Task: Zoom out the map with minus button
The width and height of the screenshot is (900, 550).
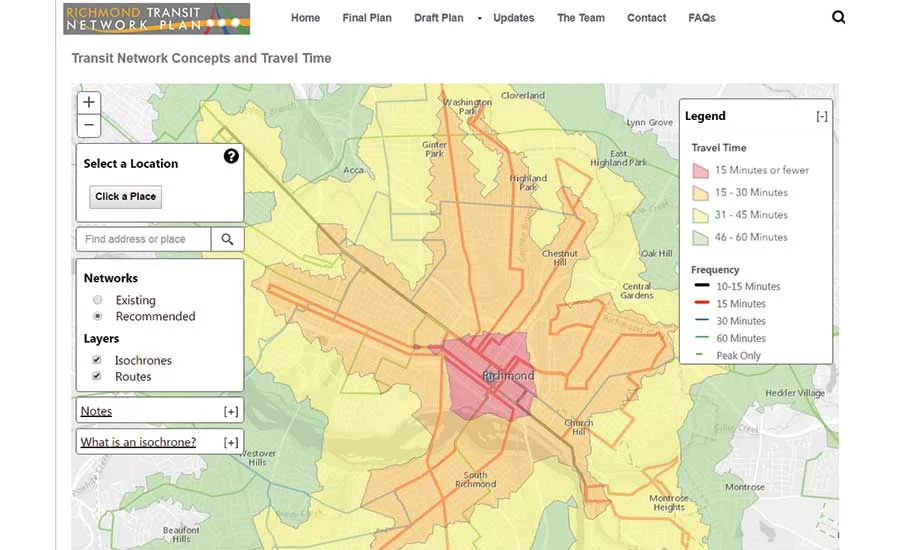Action: tap(89, 125)
